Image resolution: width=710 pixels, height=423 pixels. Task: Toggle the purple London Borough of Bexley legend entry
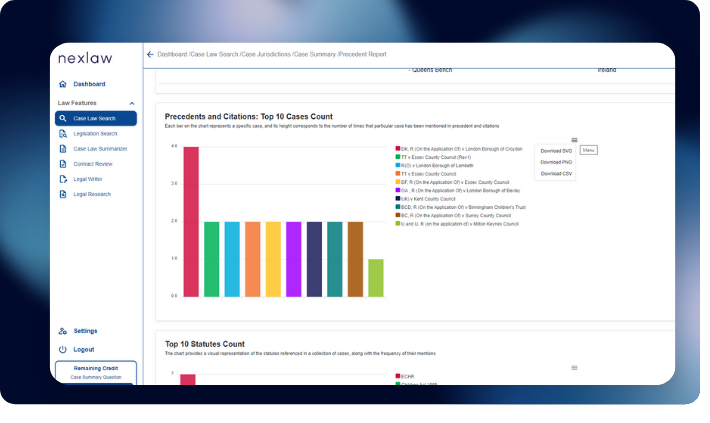458,191
